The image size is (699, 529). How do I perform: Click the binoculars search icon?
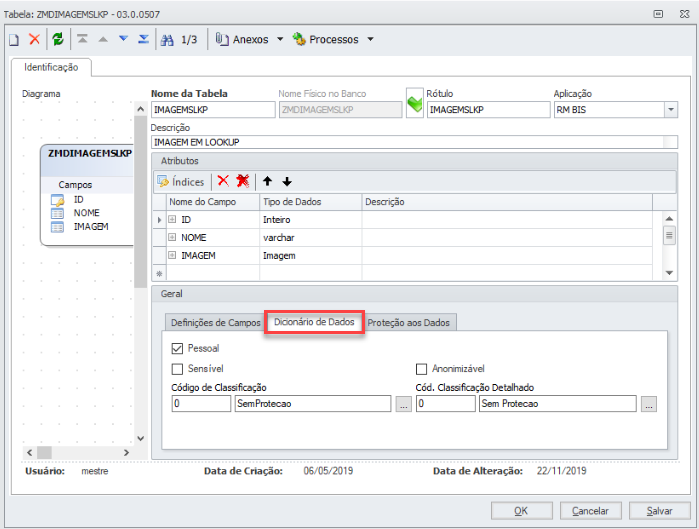(167, 40)
